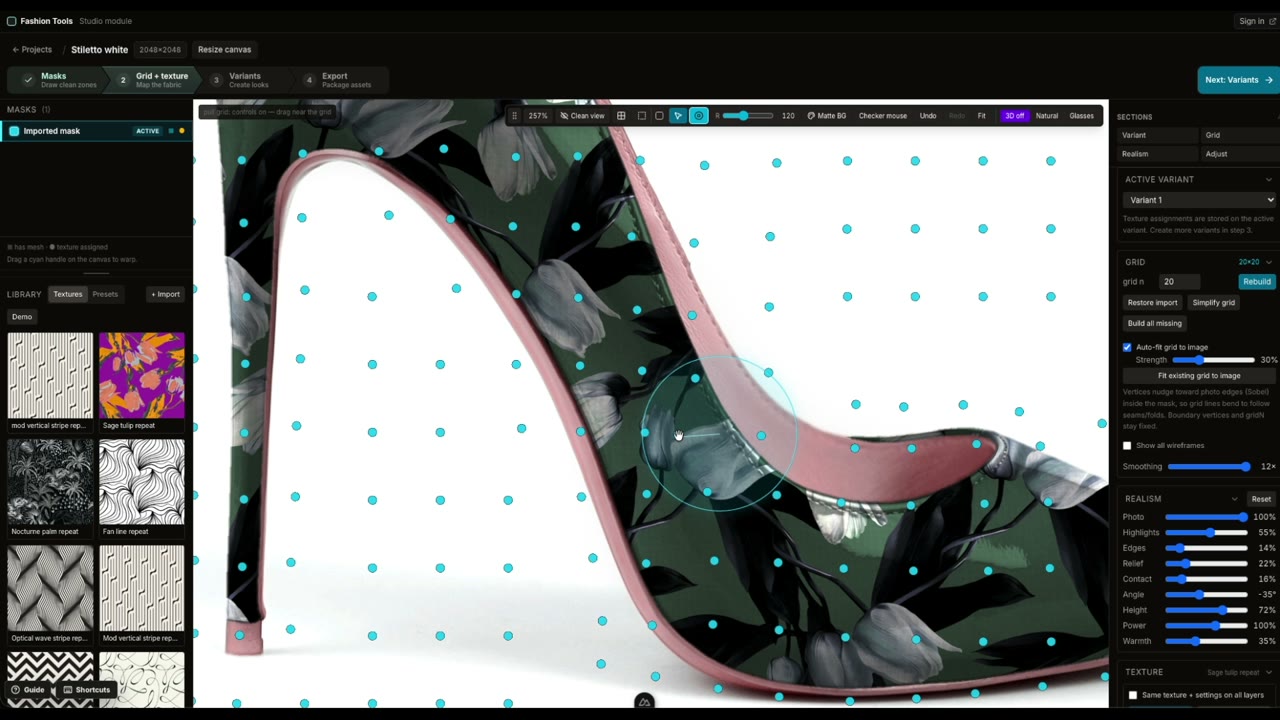
Task: Activate the pointer arrow tool
Action: pyautogui.click(x=678, y=116)
